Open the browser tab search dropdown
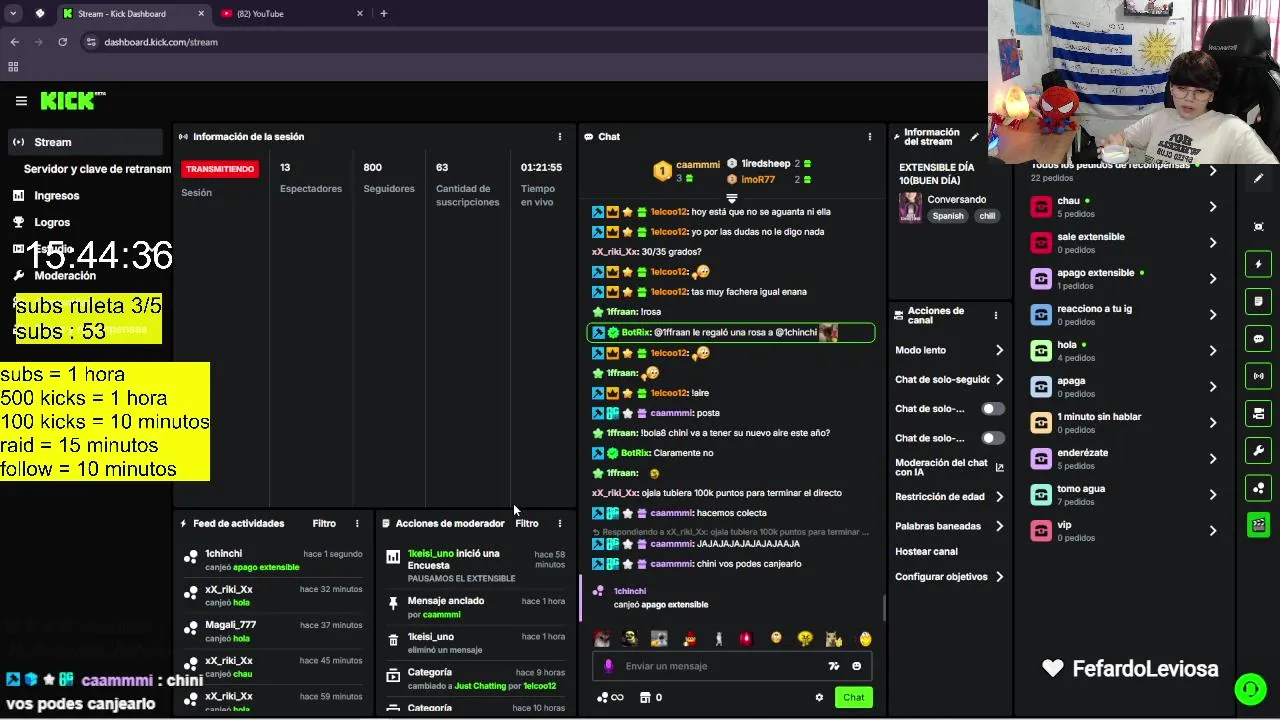Image resolution: width=1280 pixels, height=720 pixels. 13,14
